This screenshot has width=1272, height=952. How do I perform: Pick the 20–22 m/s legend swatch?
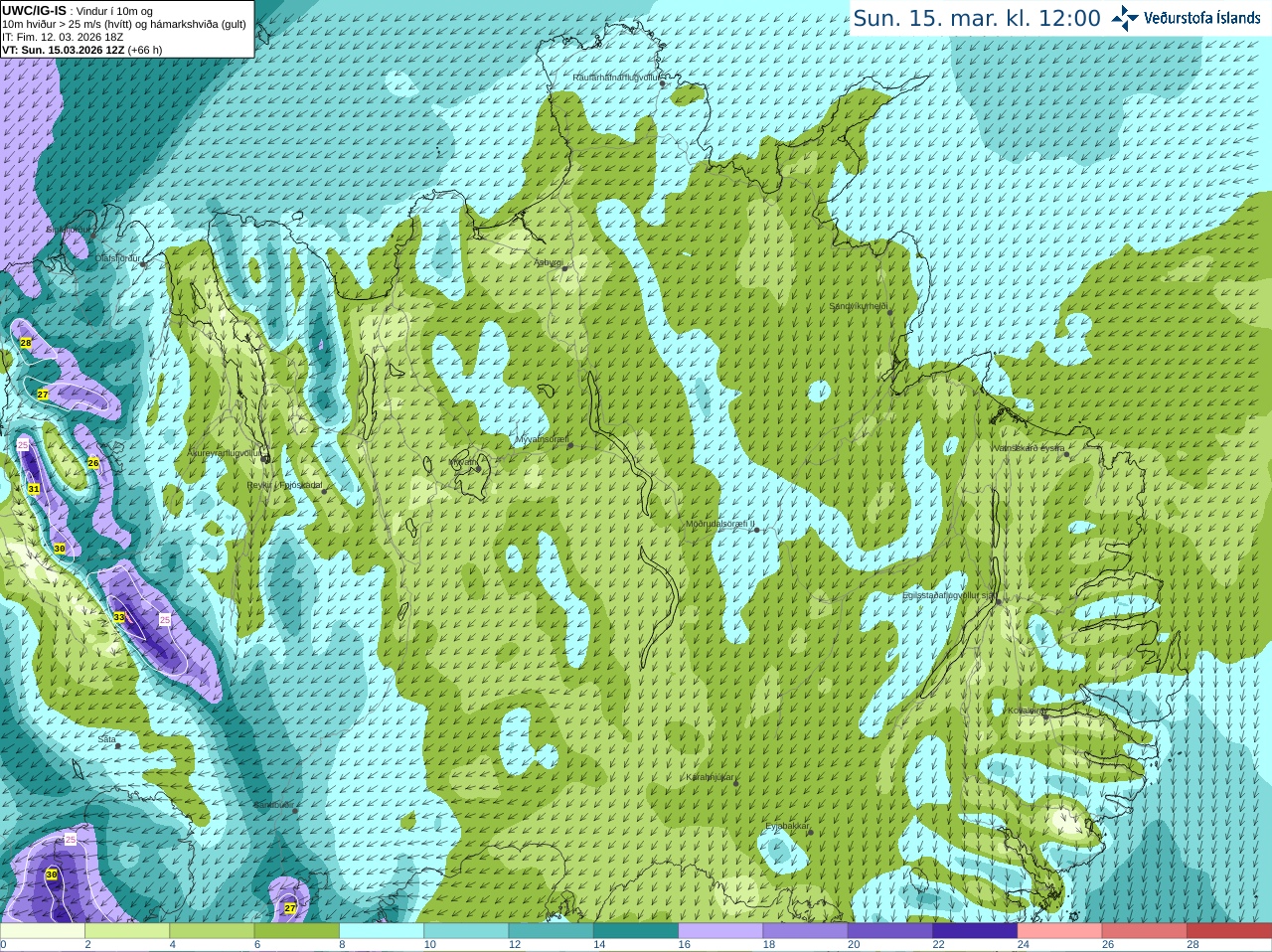pyautogui.click(x=890, y=931)
